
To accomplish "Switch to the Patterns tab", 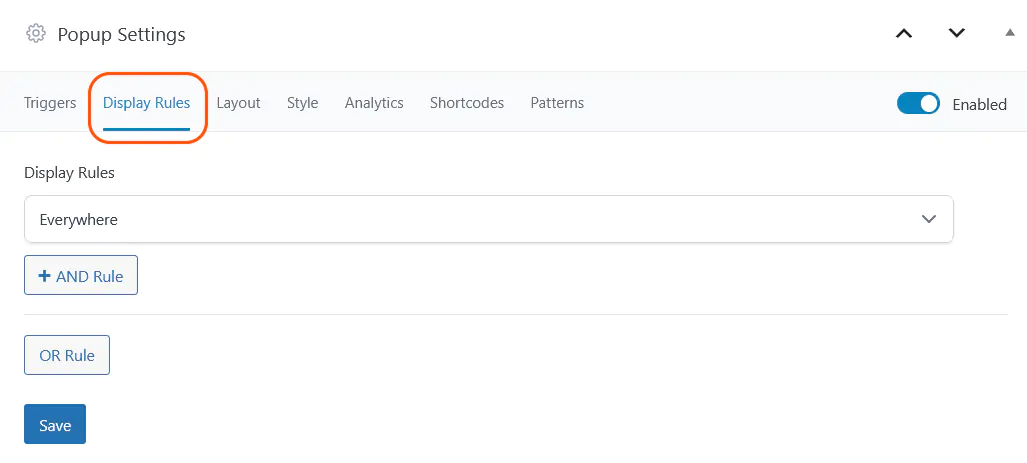I will coord(557,103).
